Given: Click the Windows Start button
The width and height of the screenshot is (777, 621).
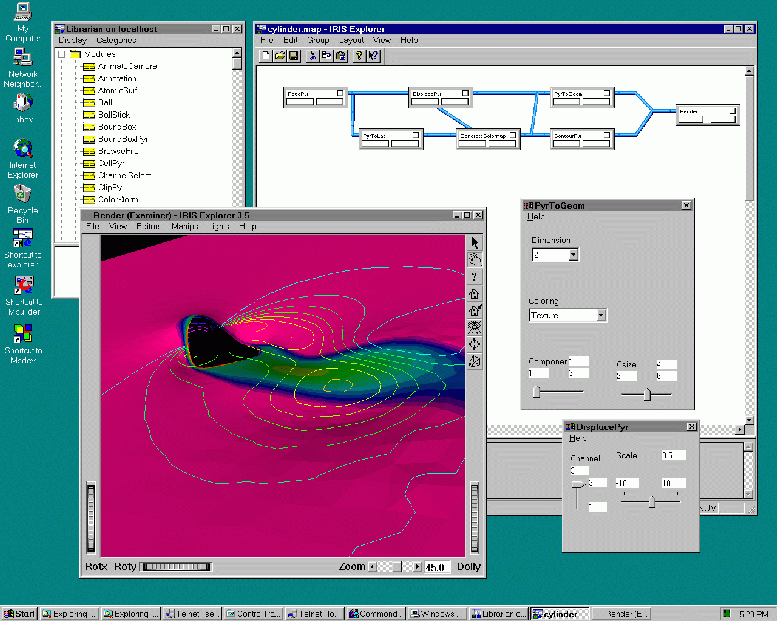Looking at the screenshot, I should tap(19, 613).
